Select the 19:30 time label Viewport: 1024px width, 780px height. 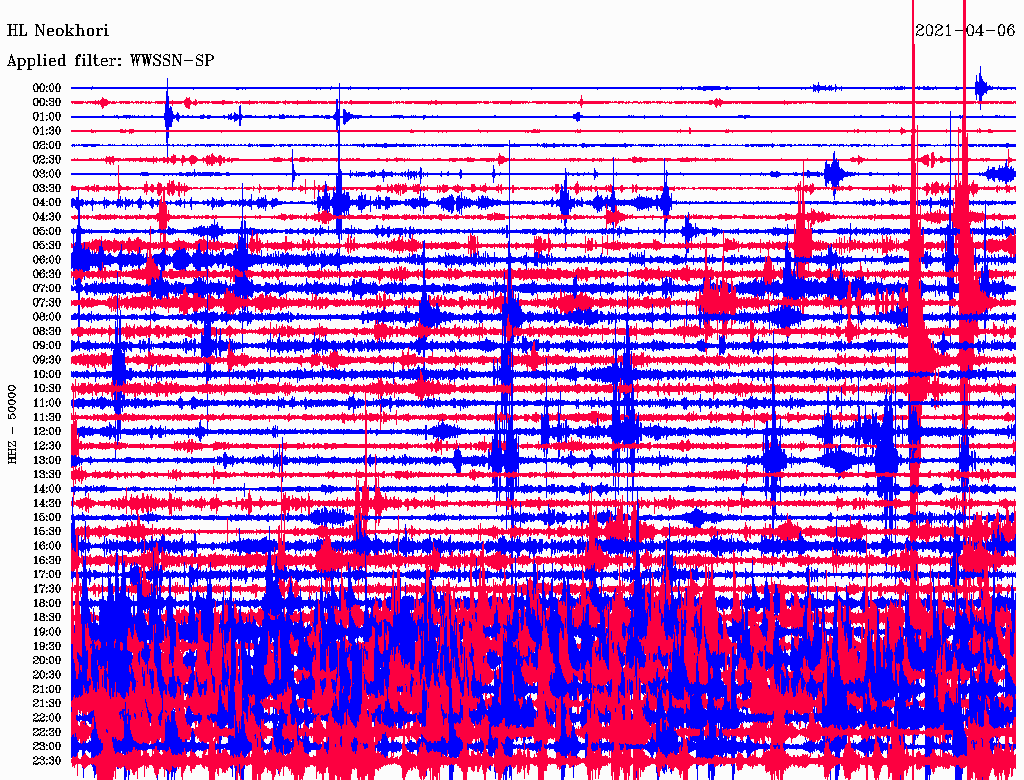tap(47, 647)
